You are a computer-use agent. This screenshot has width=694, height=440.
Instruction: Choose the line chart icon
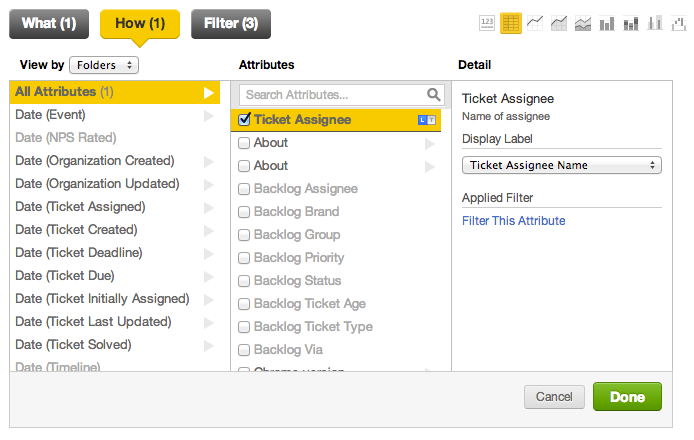pyautogui.click(x=536, y=22)
